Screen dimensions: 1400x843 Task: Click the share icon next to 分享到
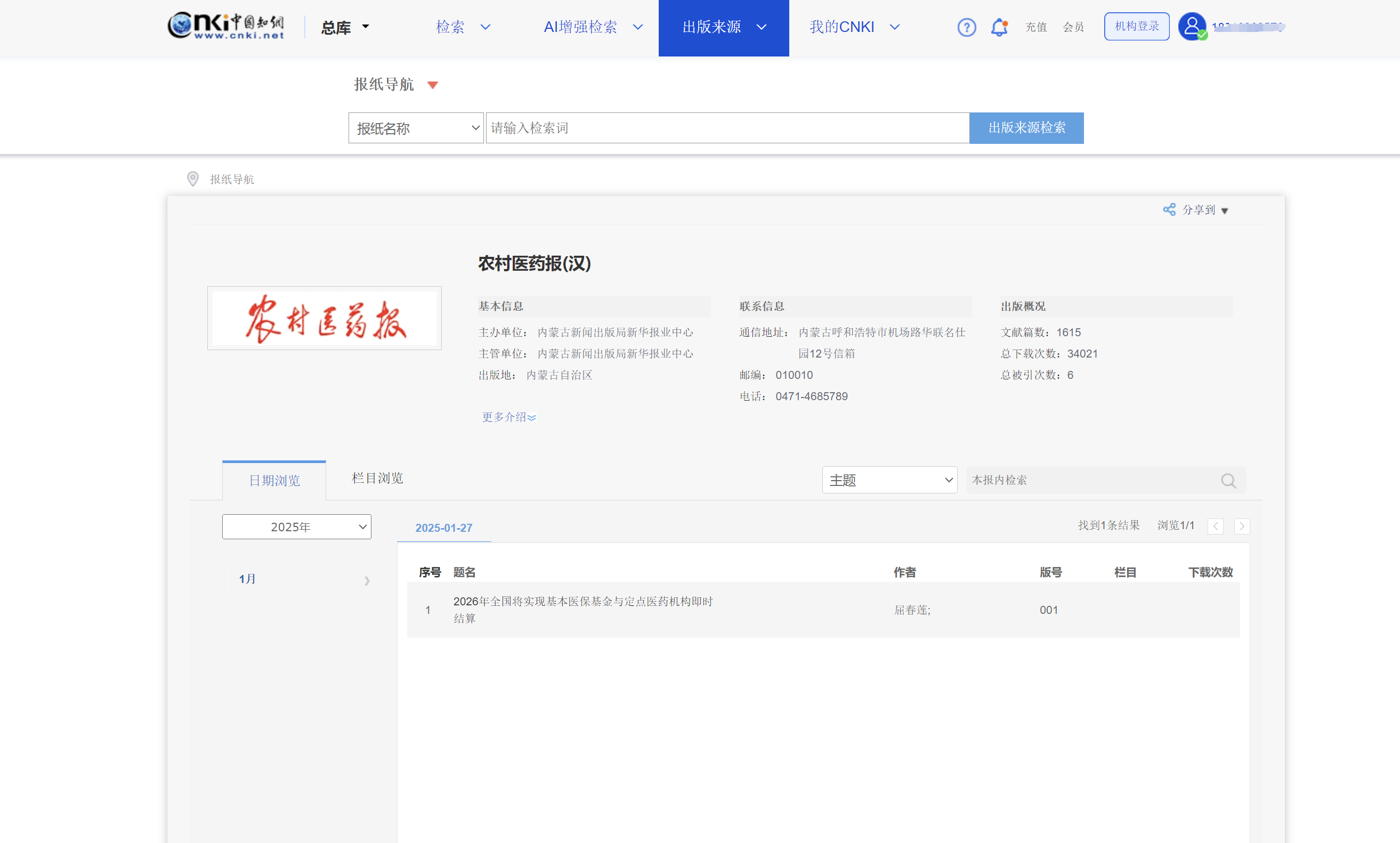tap(1169, 209)
